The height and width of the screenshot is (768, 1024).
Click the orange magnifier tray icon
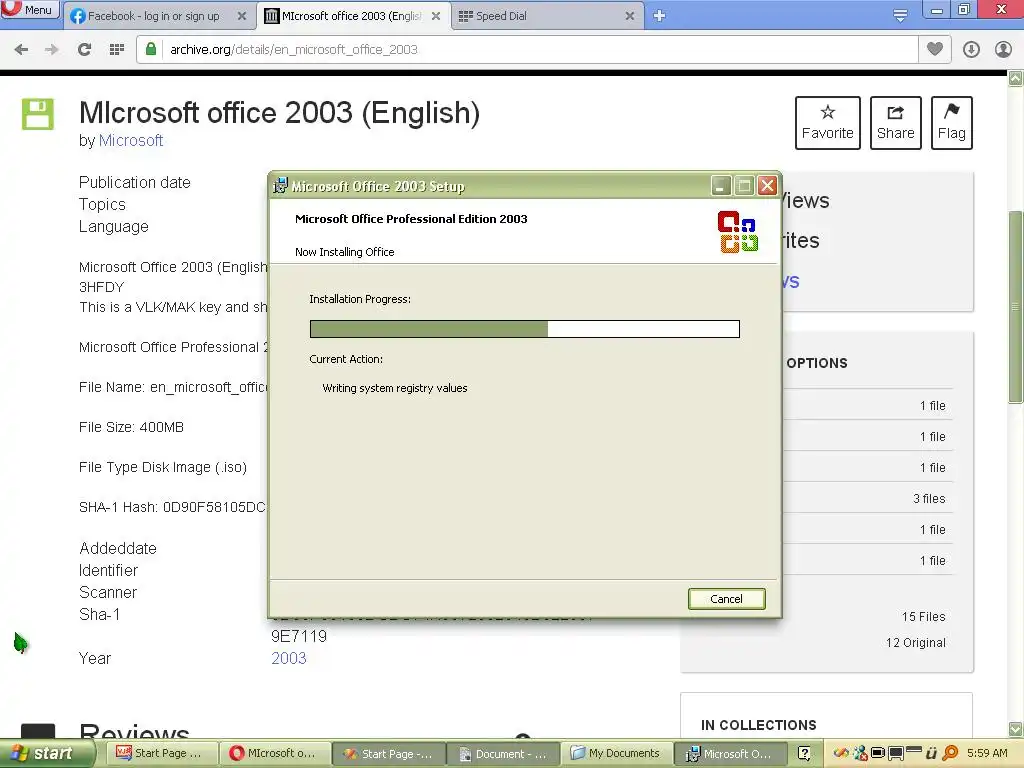tap(950, 754)
